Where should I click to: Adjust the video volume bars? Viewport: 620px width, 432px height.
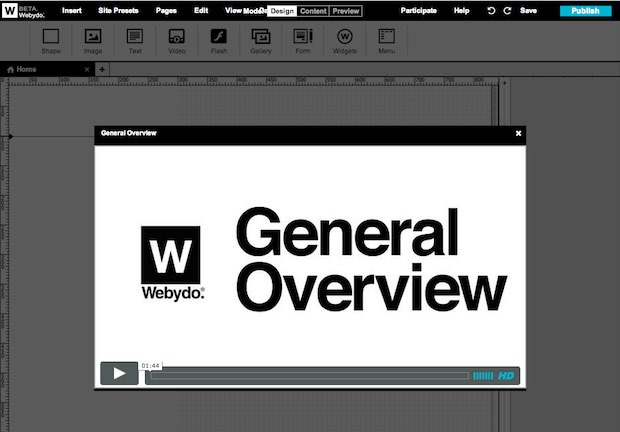[483, 375]
